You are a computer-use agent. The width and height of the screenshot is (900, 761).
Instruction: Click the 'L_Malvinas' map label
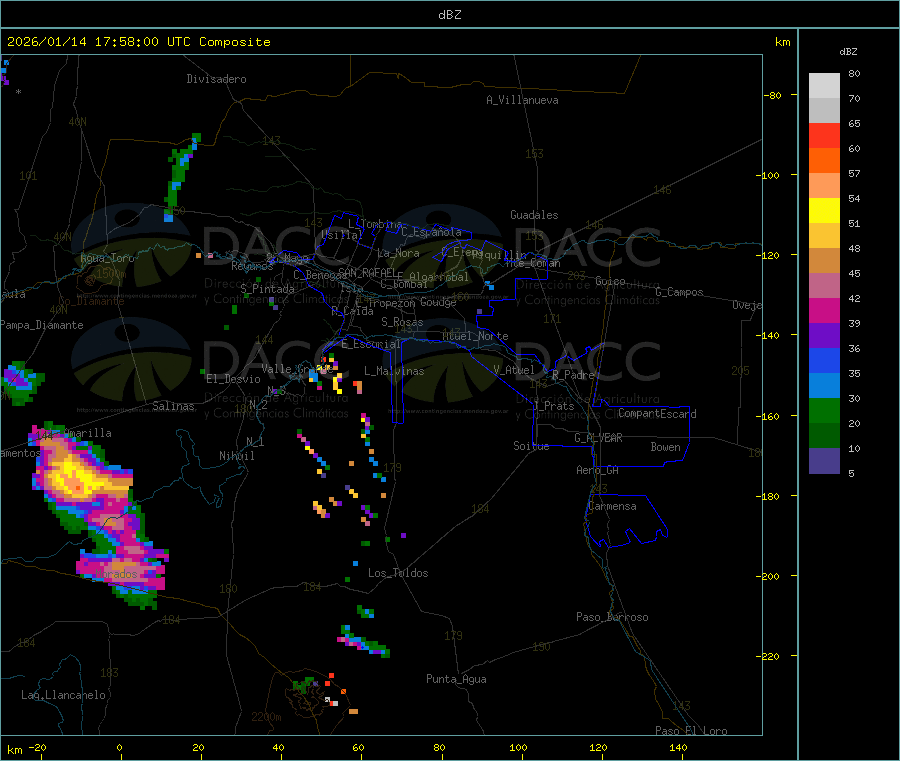point(394,371)
